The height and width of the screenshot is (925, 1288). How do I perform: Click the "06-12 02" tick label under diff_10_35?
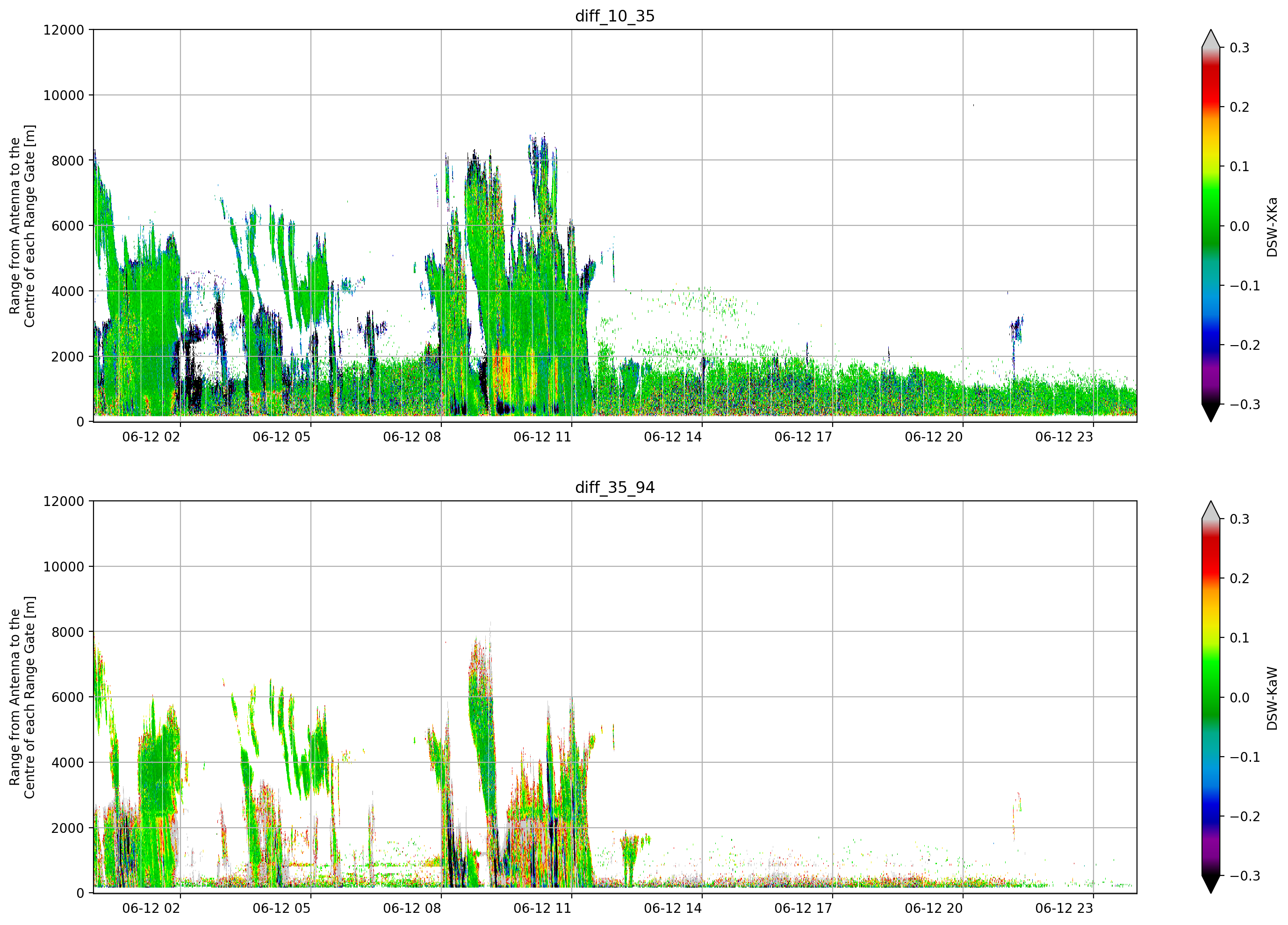[x=151, y=437]
